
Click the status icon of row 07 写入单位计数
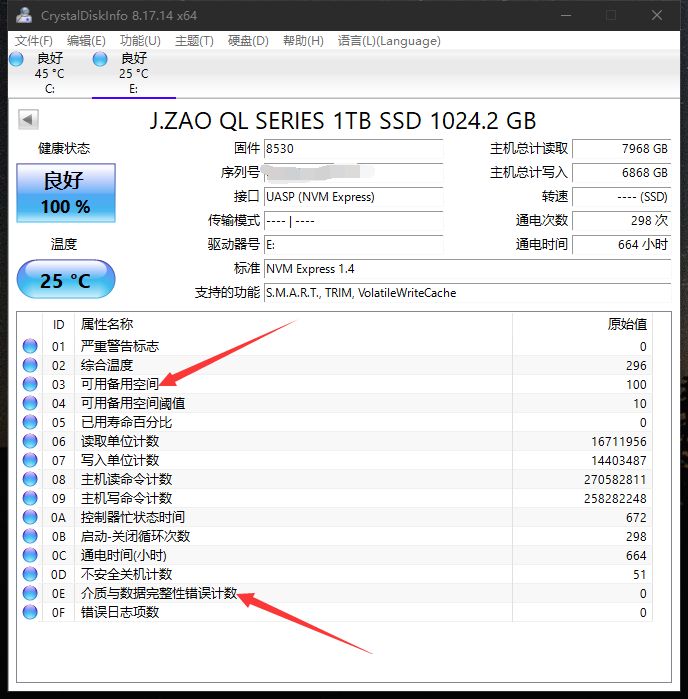point(30,460)
